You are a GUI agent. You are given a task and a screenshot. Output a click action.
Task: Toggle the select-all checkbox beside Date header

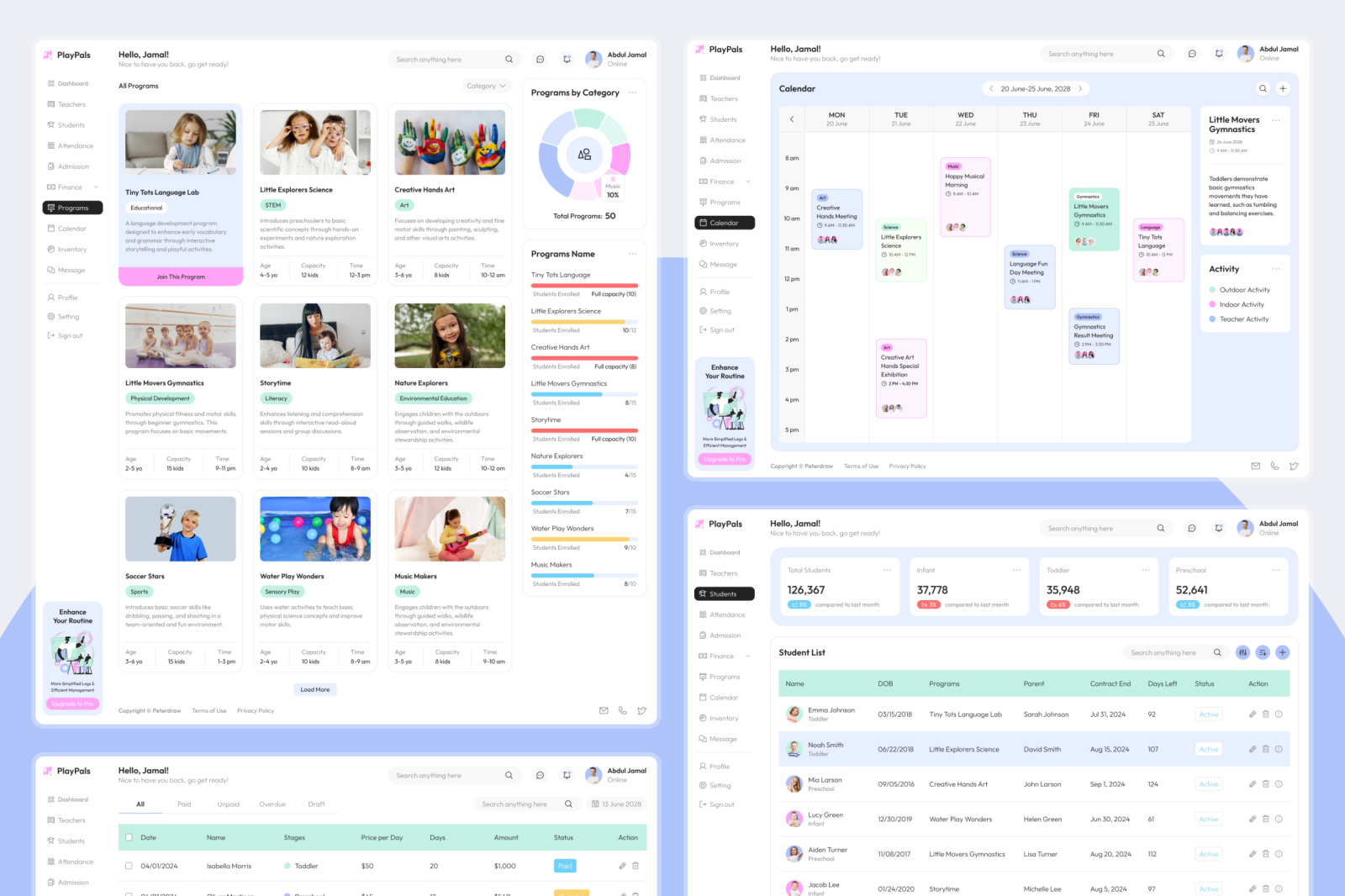pos(129,837)
